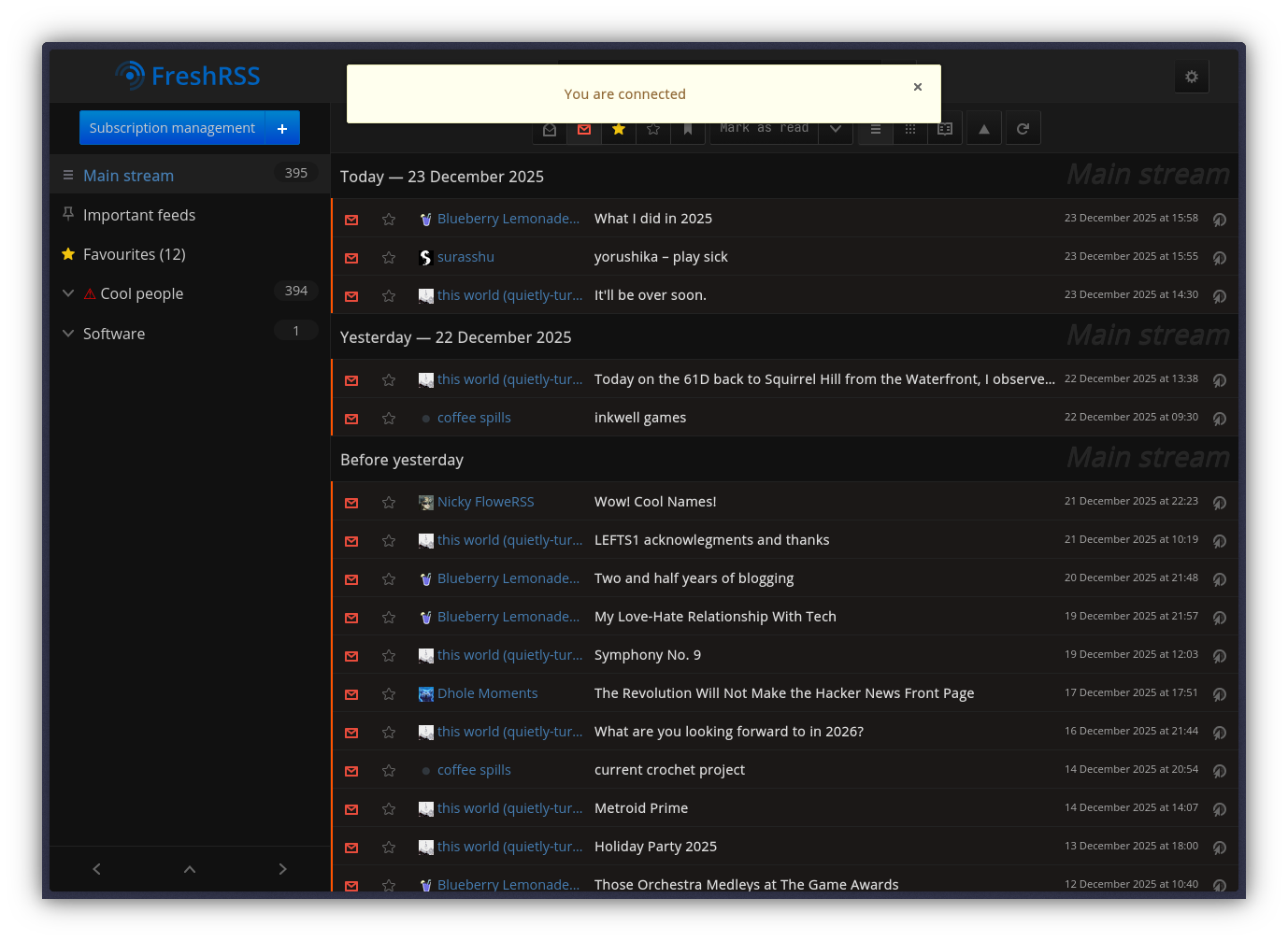Expand the Software category
Image resolution: width=1288 pixels, height=941 pixels.
tap(68, 334)
